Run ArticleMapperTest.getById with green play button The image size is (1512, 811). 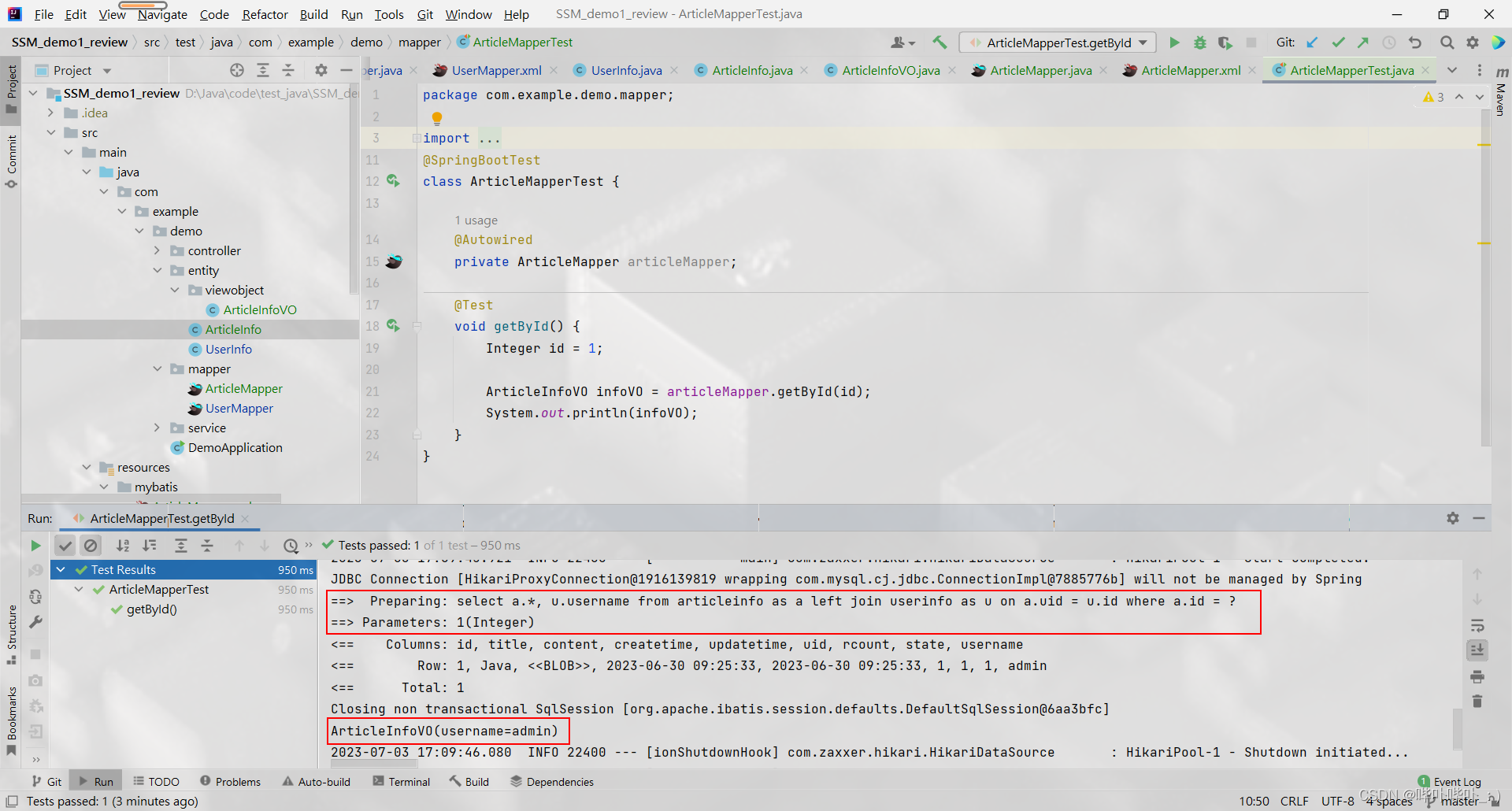[x=1174, y=43]
